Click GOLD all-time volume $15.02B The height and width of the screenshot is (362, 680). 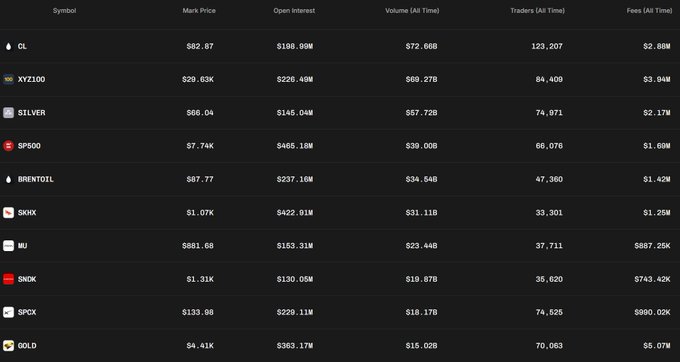(422, 346)
